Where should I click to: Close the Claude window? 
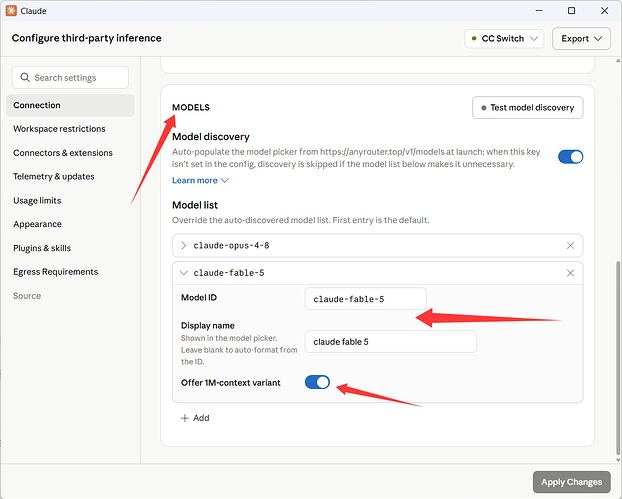604,11
